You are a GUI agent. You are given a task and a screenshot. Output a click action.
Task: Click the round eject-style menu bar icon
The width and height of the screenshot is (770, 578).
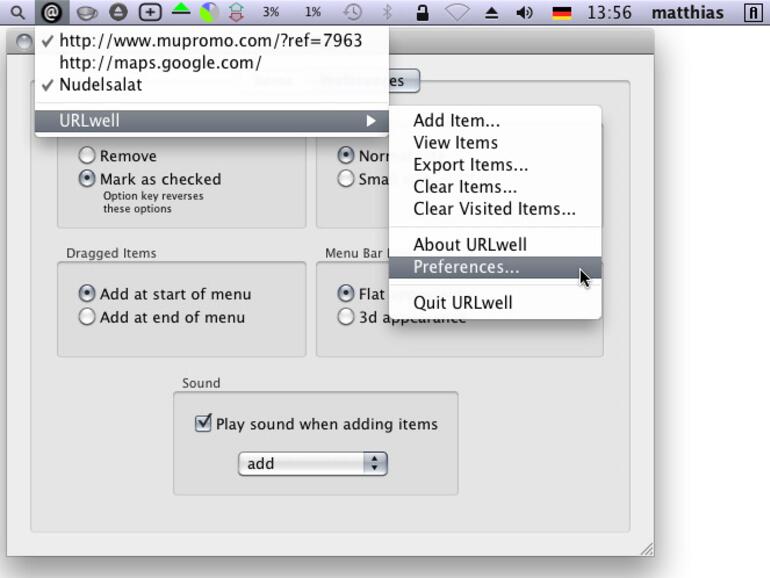[118, 12]
